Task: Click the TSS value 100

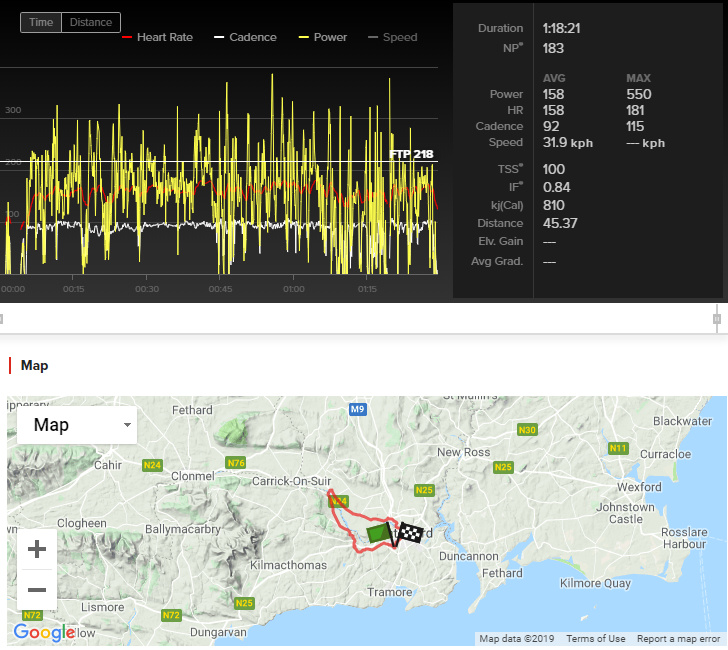Action: click(553, 169)
